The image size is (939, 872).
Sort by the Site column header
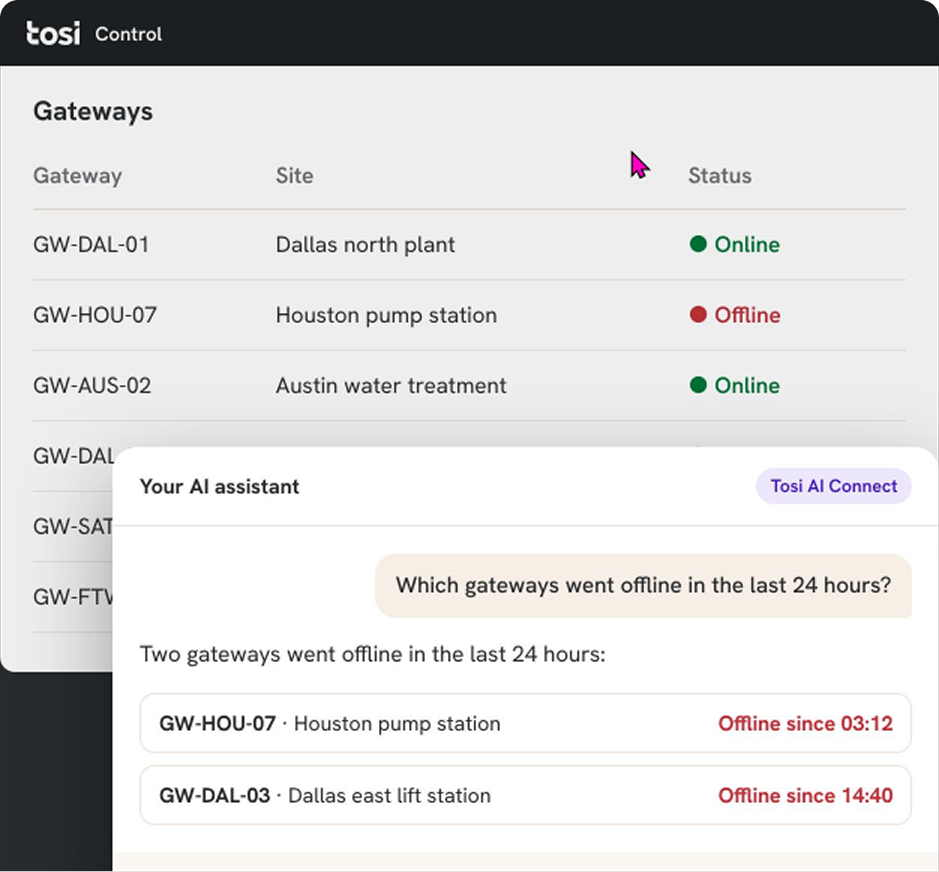[x=294, y=175]
